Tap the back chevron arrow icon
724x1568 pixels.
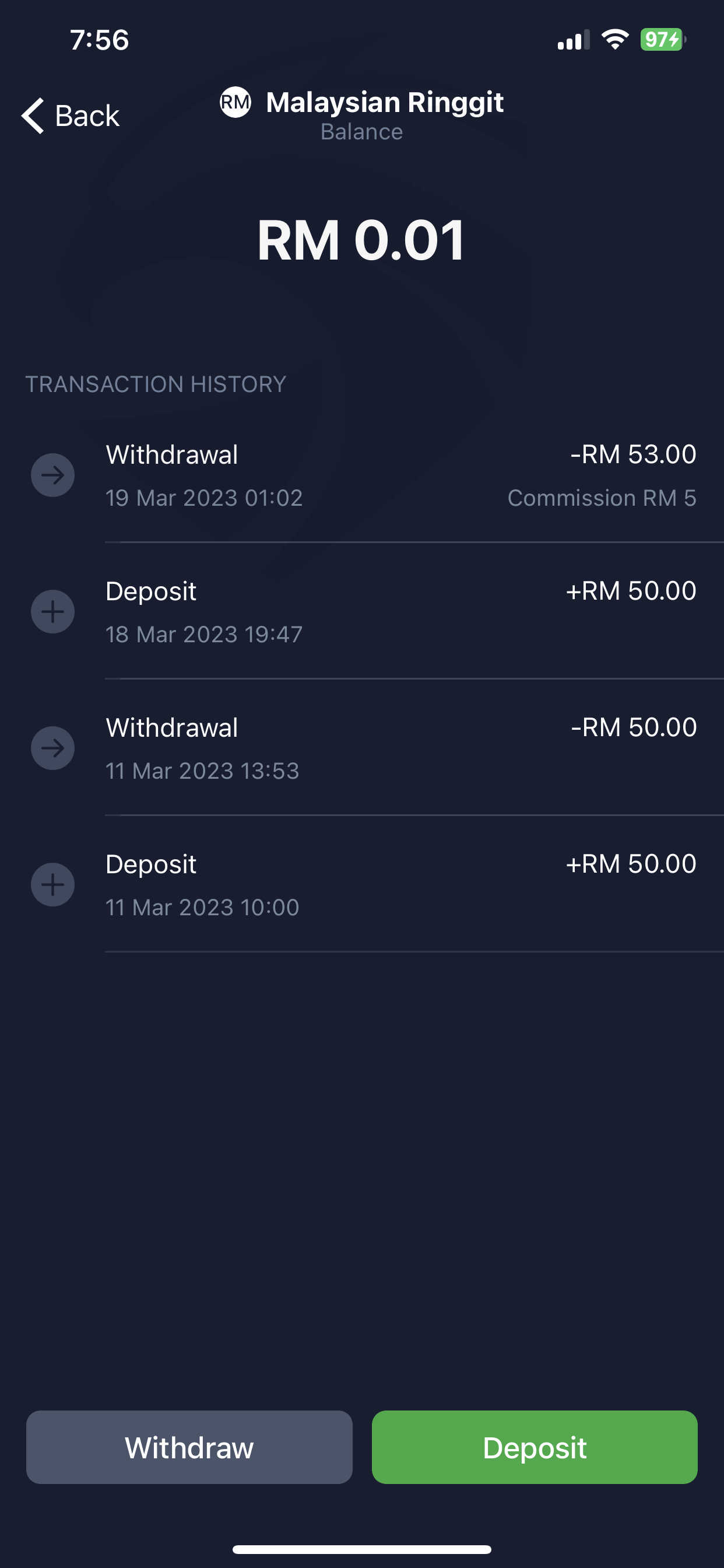(33, 115)
